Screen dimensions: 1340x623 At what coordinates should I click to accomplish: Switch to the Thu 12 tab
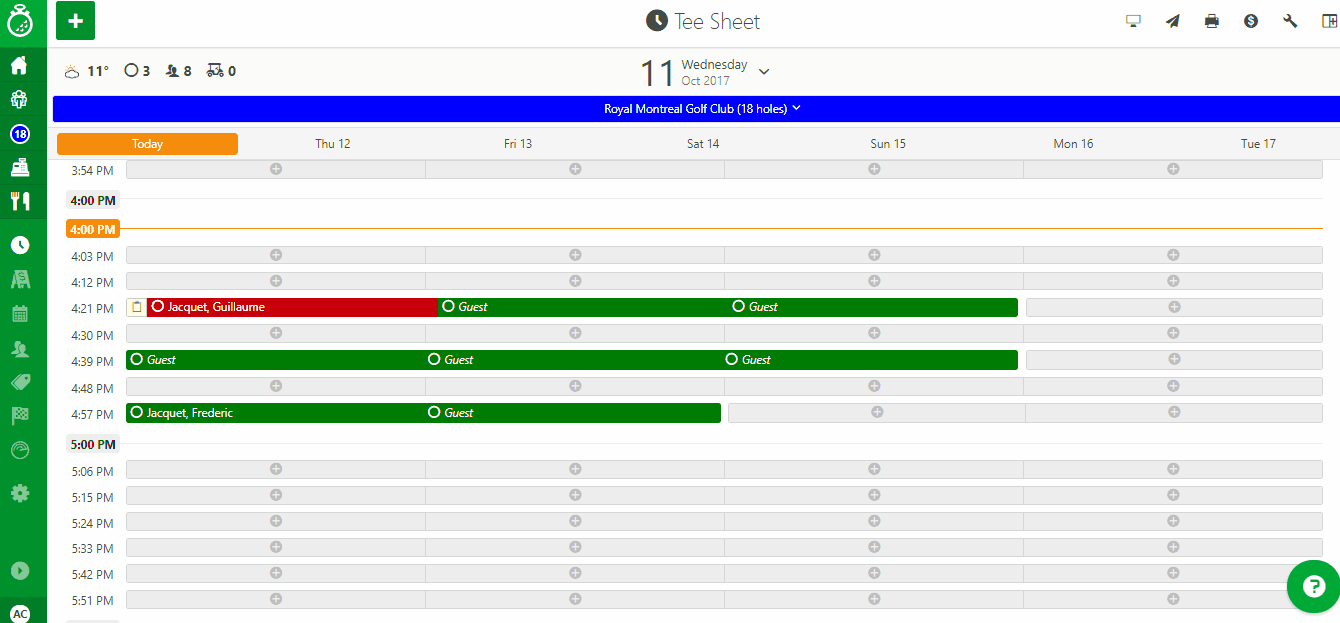click(x=332, y=144)
